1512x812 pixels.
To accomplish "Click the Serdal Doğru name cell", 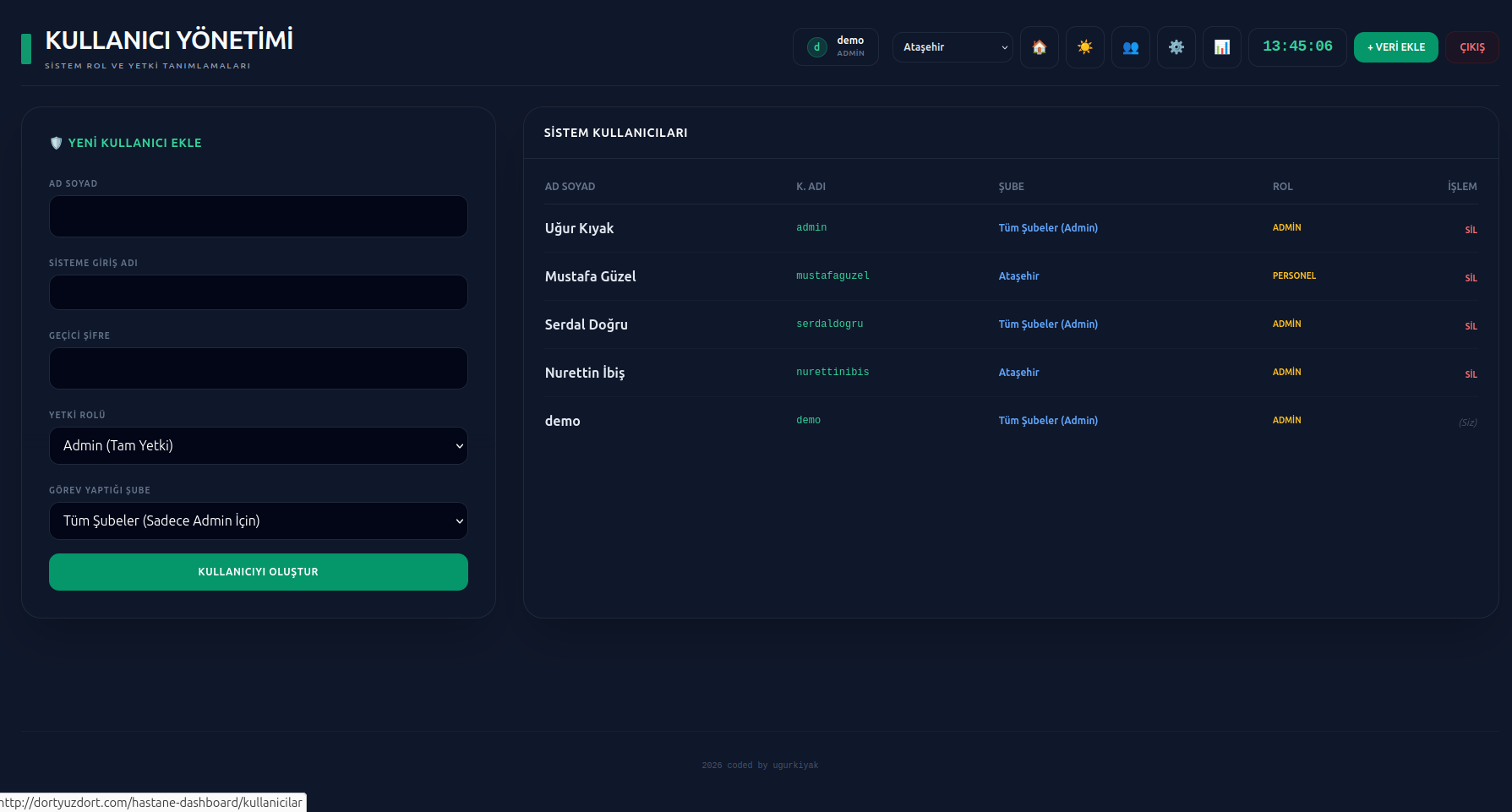I will (x=586, y=324).
